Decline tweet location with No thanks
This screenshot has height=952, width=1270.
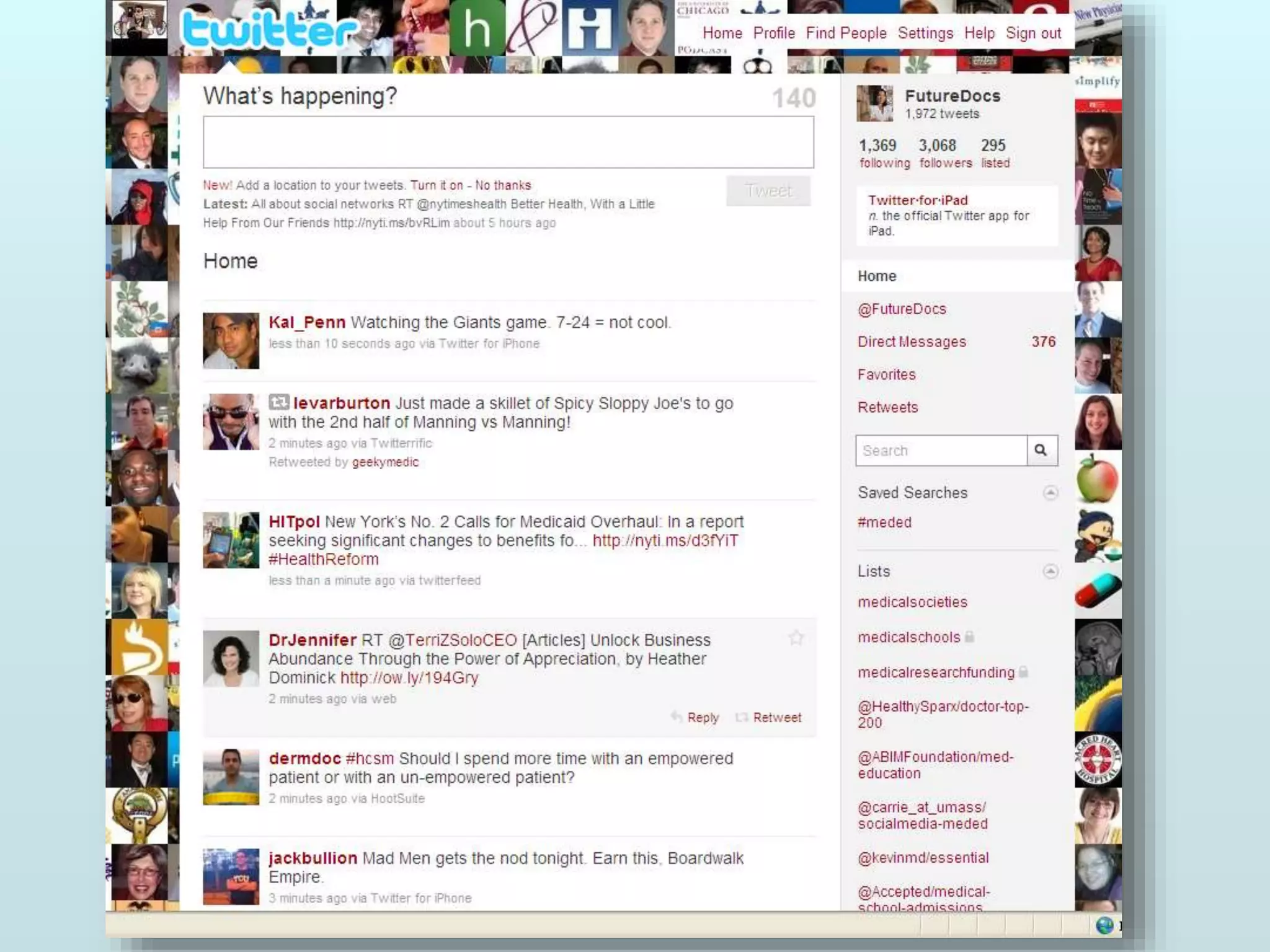point(503,185)
